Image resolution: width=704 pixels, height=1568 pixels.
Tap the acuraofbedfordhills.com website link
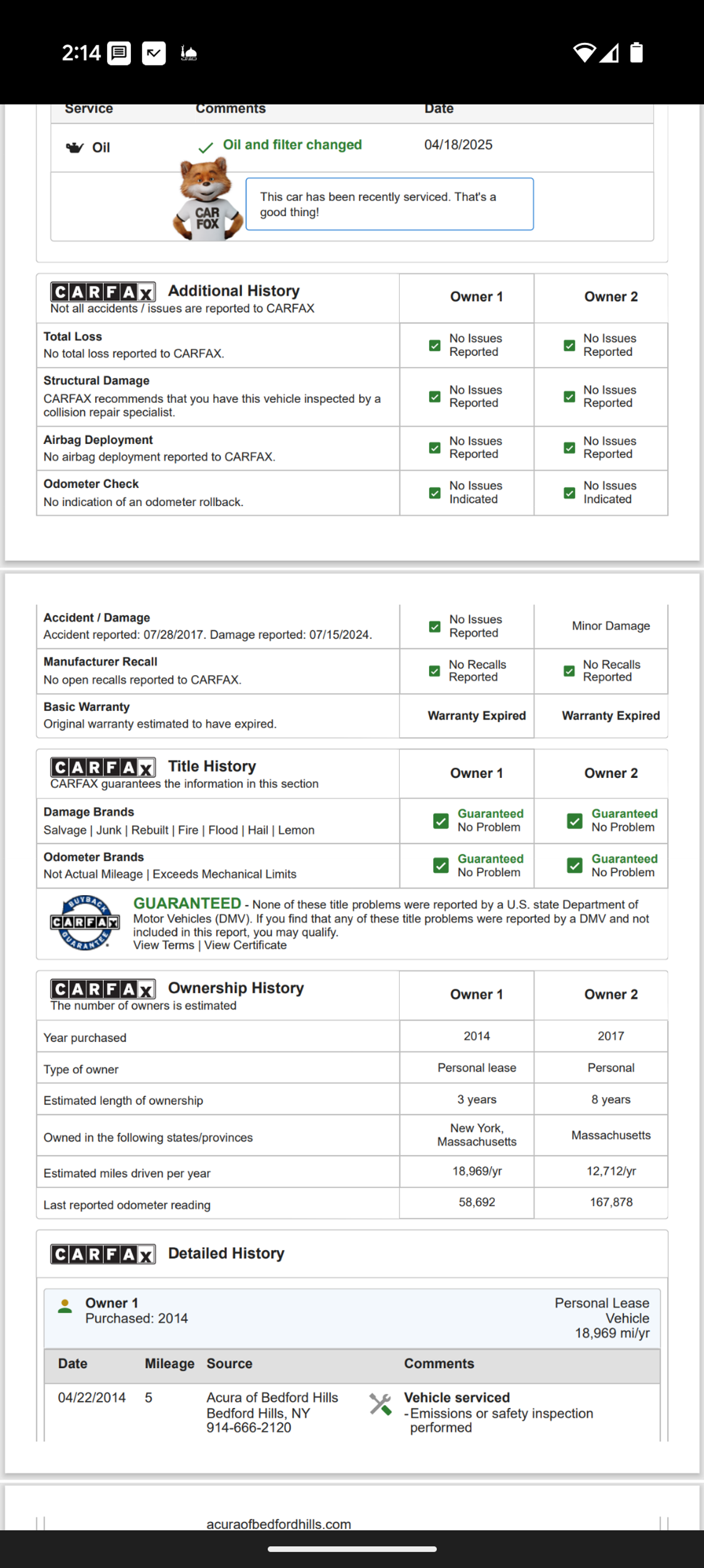coord(279,1523)
